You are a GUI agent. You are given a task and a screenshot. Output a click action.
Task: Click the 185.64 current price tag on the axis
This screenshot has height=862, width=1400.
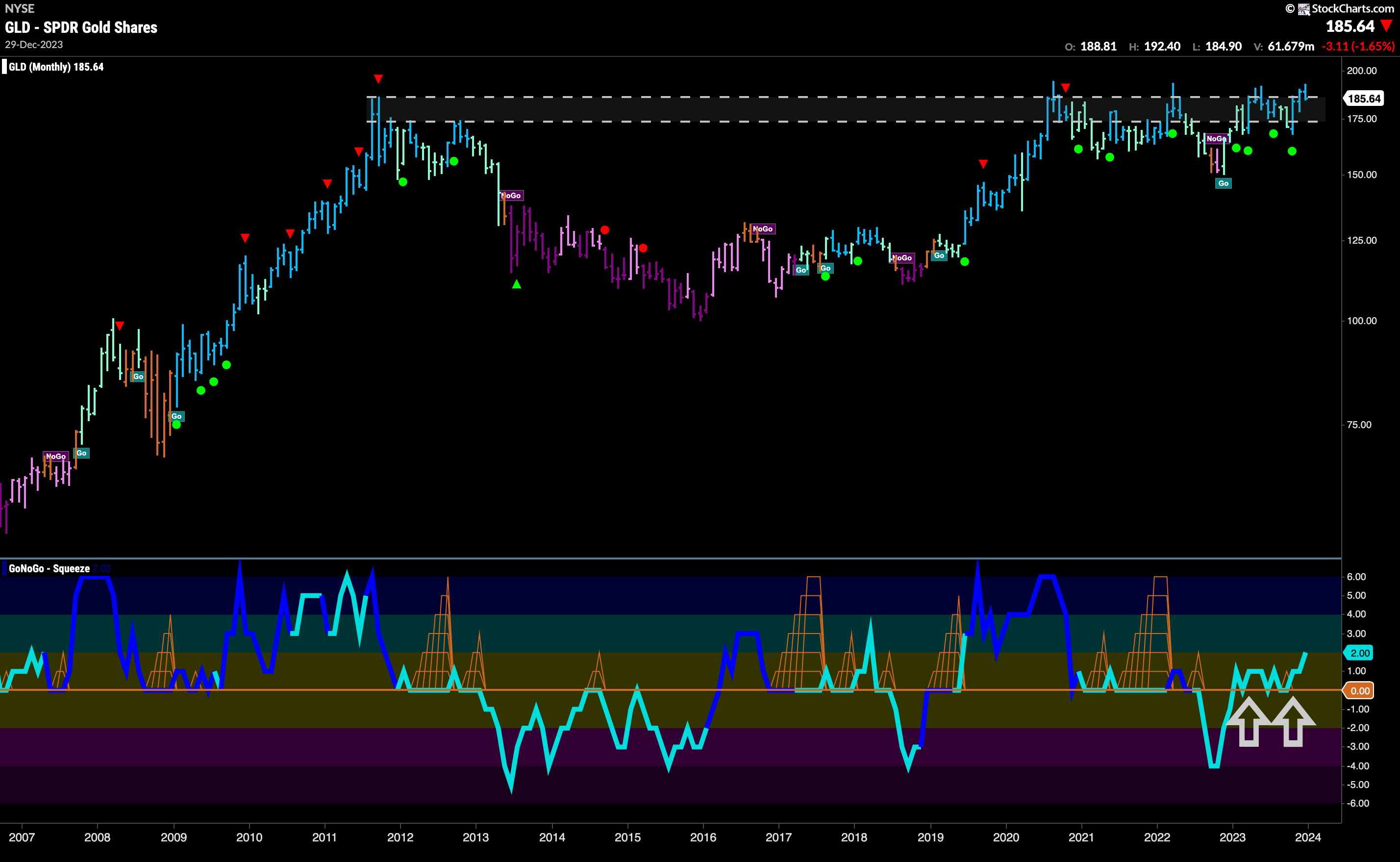pyautogui.click(x=1364, y=99)
